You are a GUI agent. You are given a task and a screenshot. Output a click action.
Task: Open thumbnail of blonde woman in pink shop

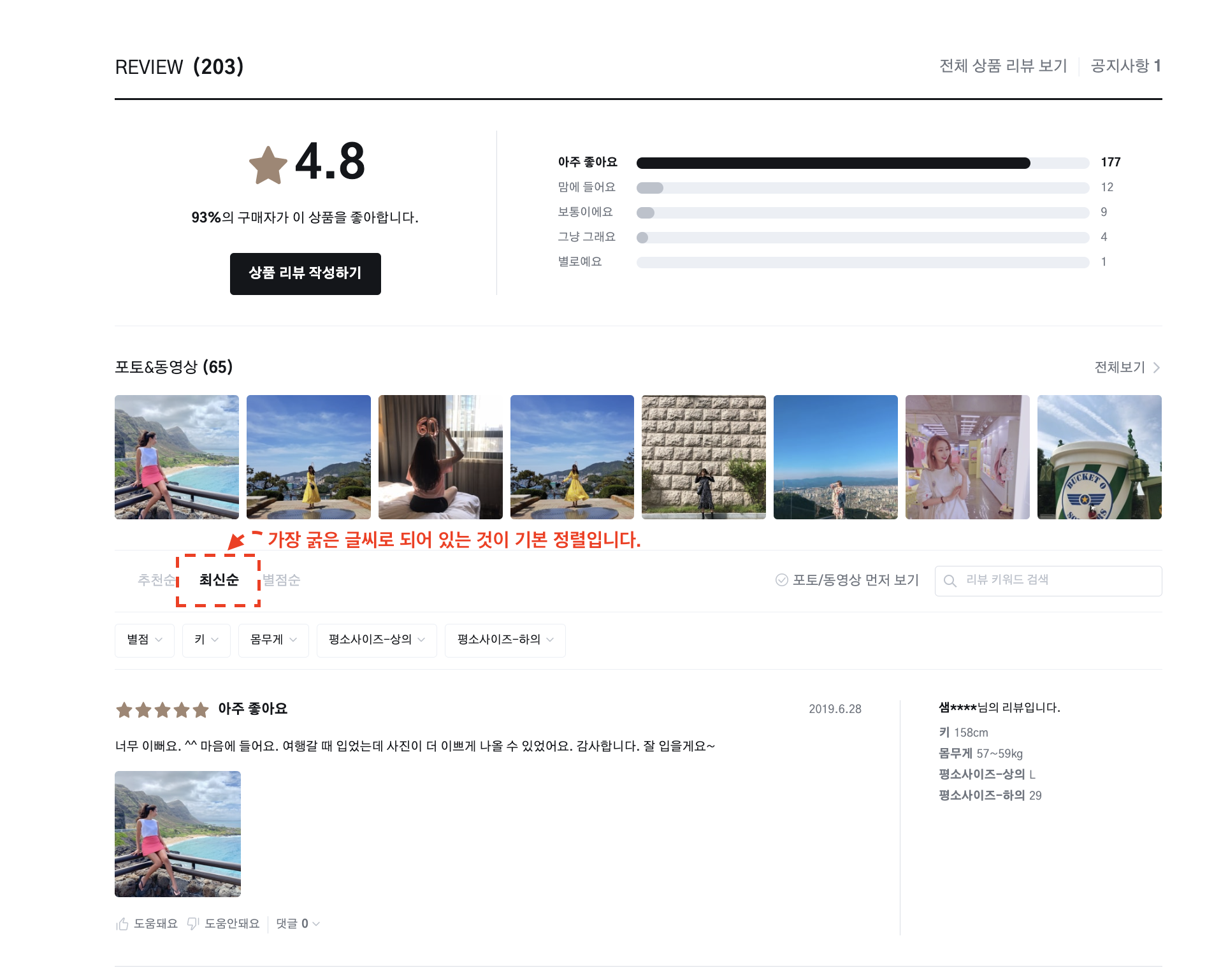tap(967, 457)
